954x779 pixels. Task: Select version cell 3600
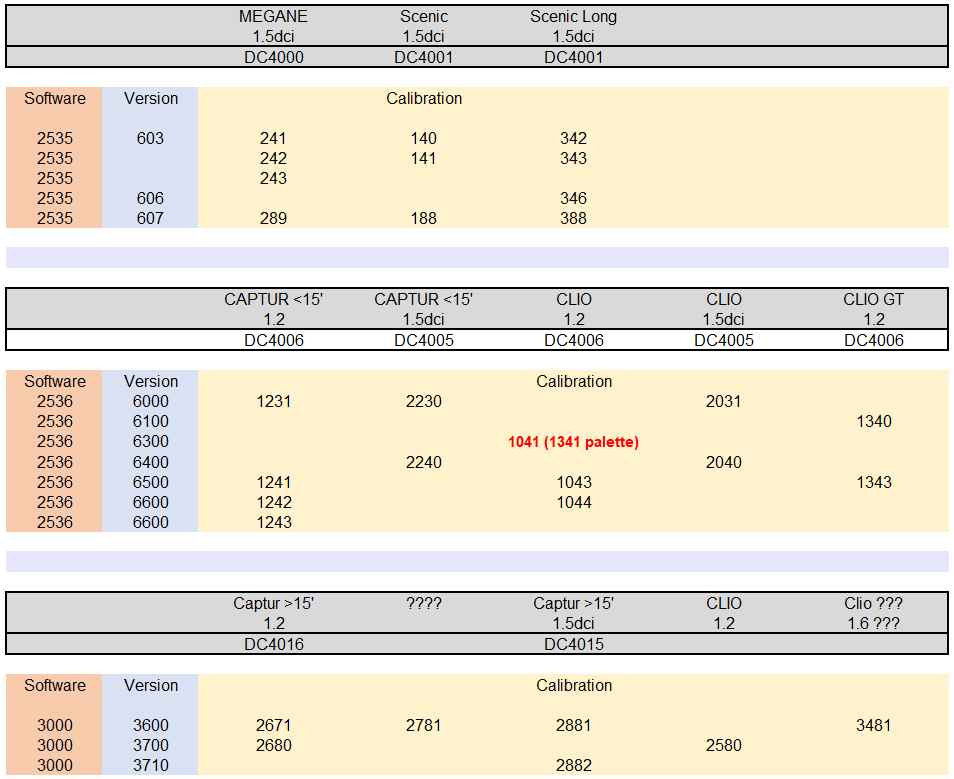(x=151, y=725)
